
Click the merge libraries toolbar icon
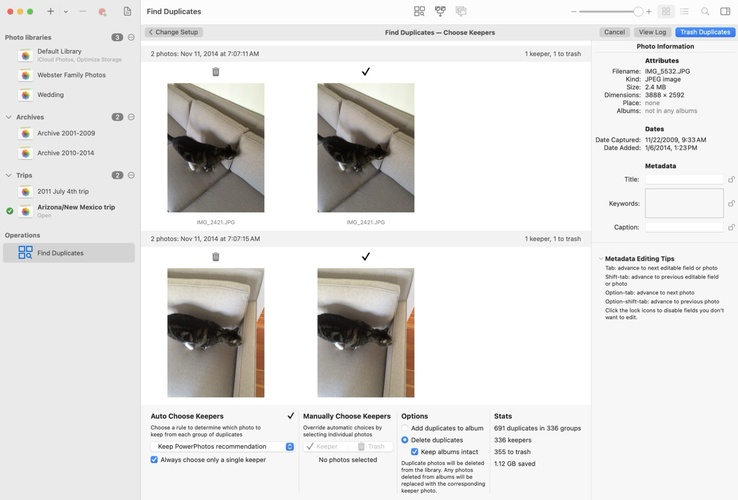click(440, 11)
